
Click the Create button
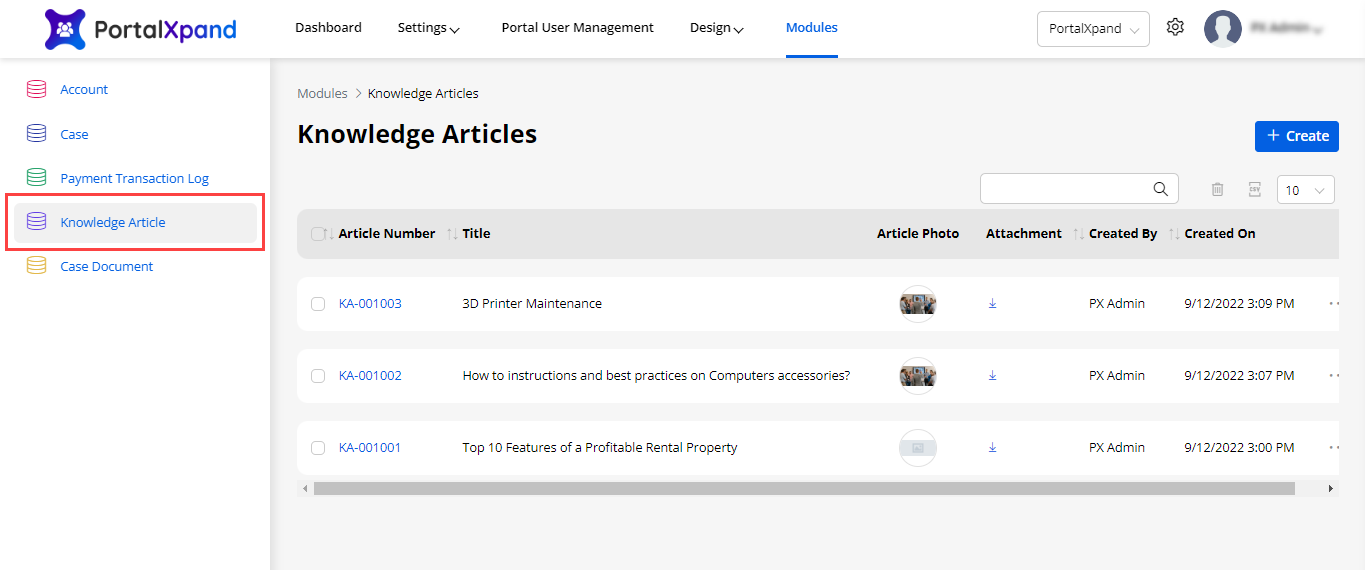point(1296,136)
